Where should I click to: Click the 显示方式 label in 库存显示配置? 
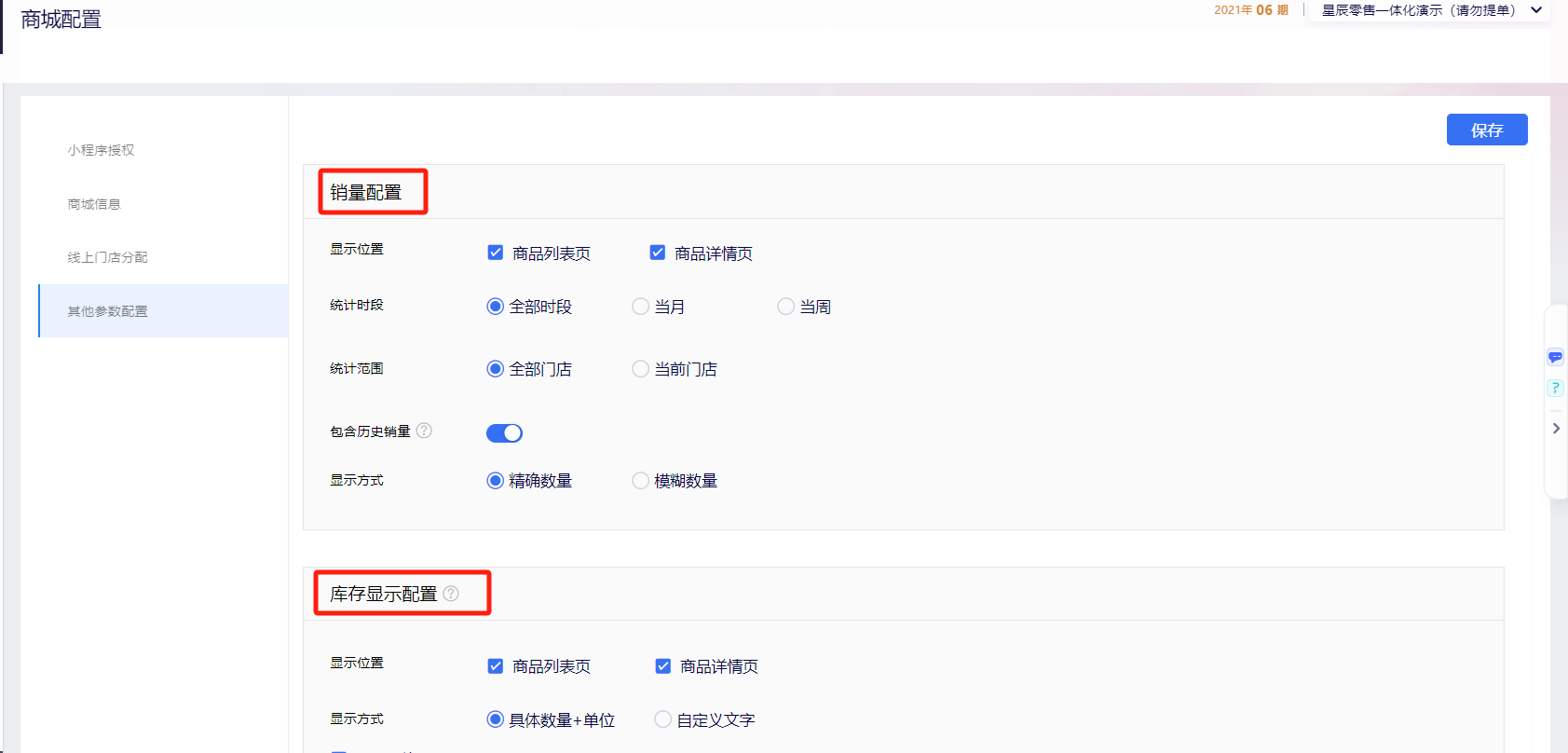click(357, 719)
